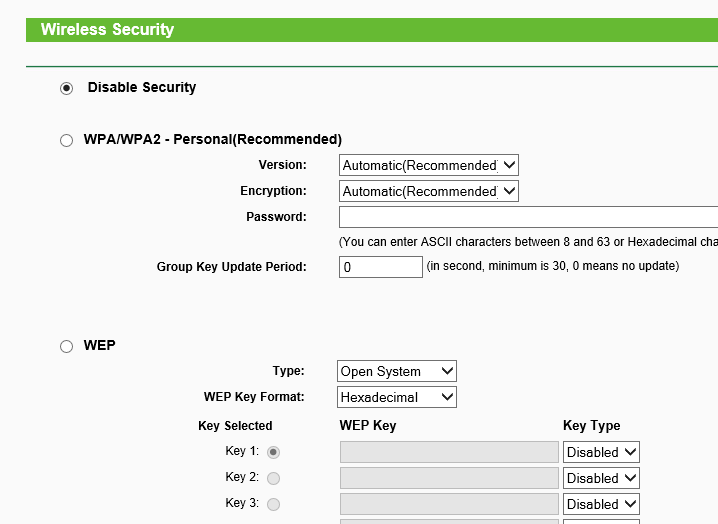Click the Key 3 WEP Key field
This screenshot has height=524, width=718.
449,504
